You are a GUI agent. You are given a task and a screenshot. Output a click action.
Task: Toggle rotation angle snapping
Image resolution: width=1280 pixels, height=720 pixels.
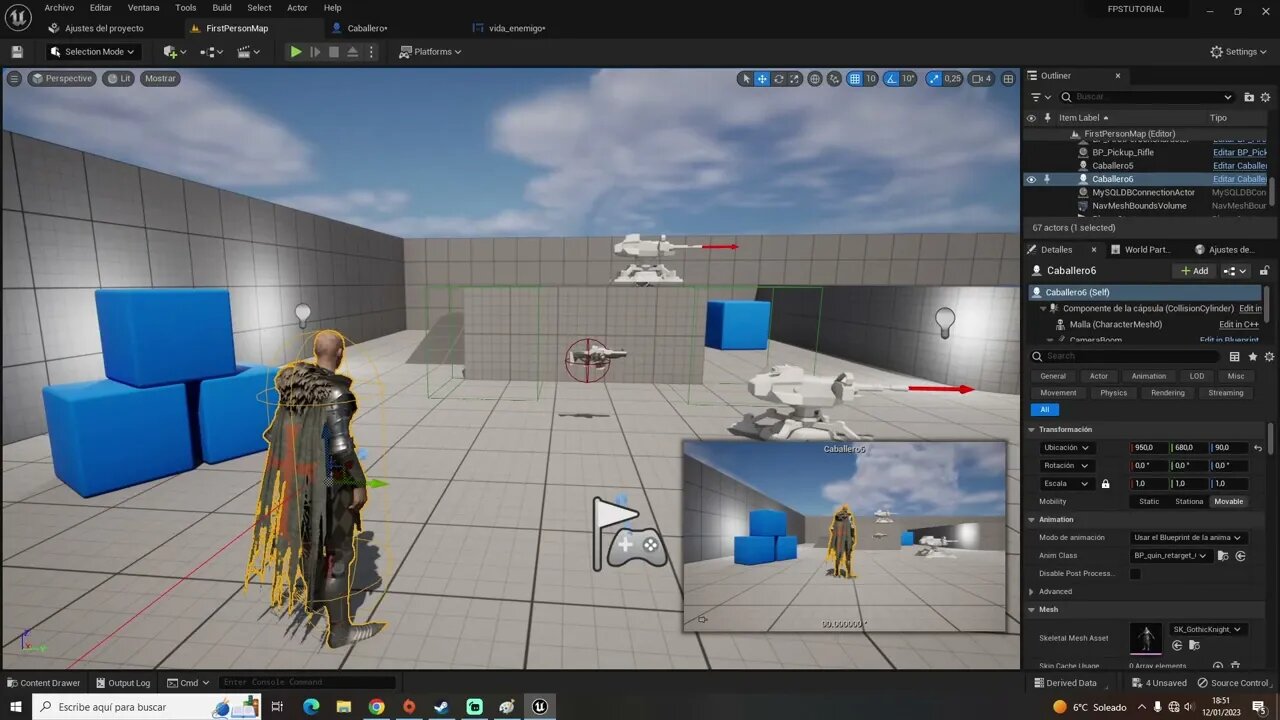(x=892, y=79)
